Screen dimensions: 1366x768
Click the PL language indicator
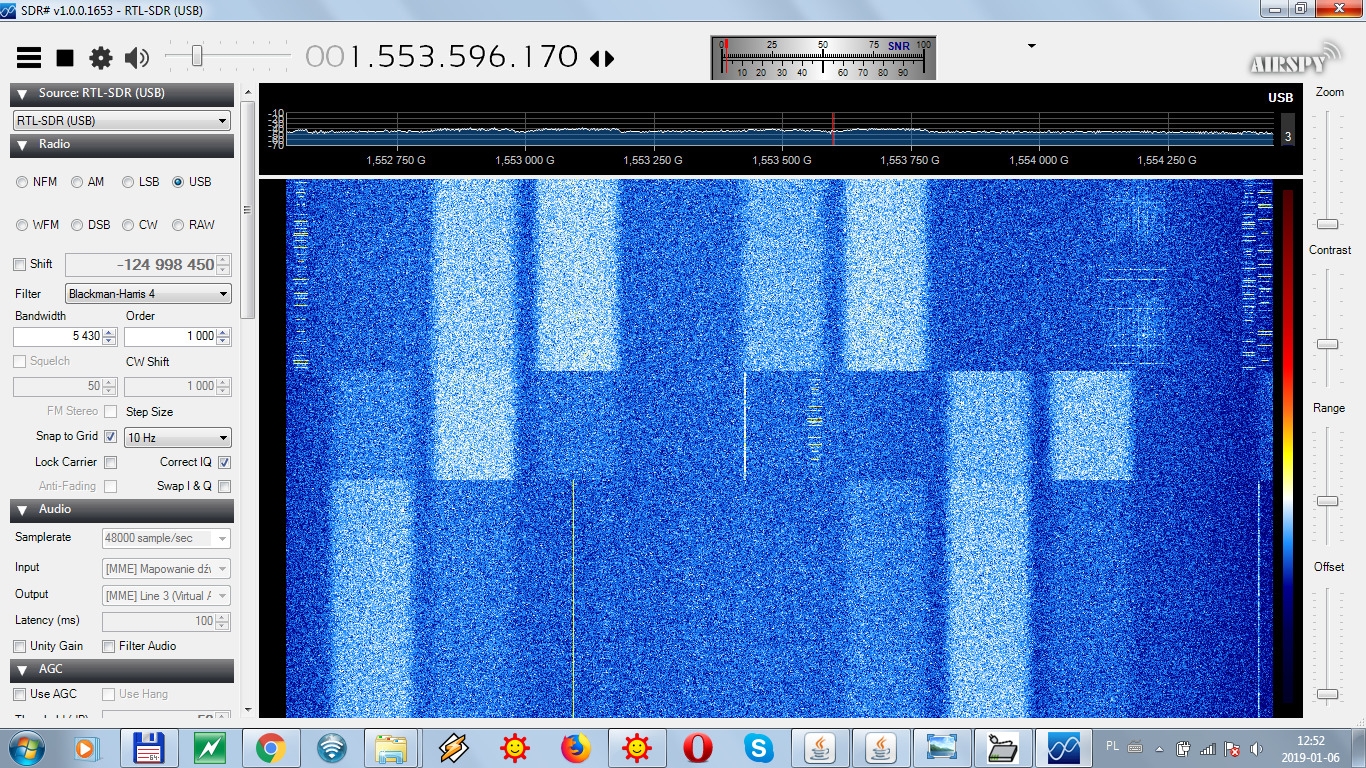tap(1113, 746)
